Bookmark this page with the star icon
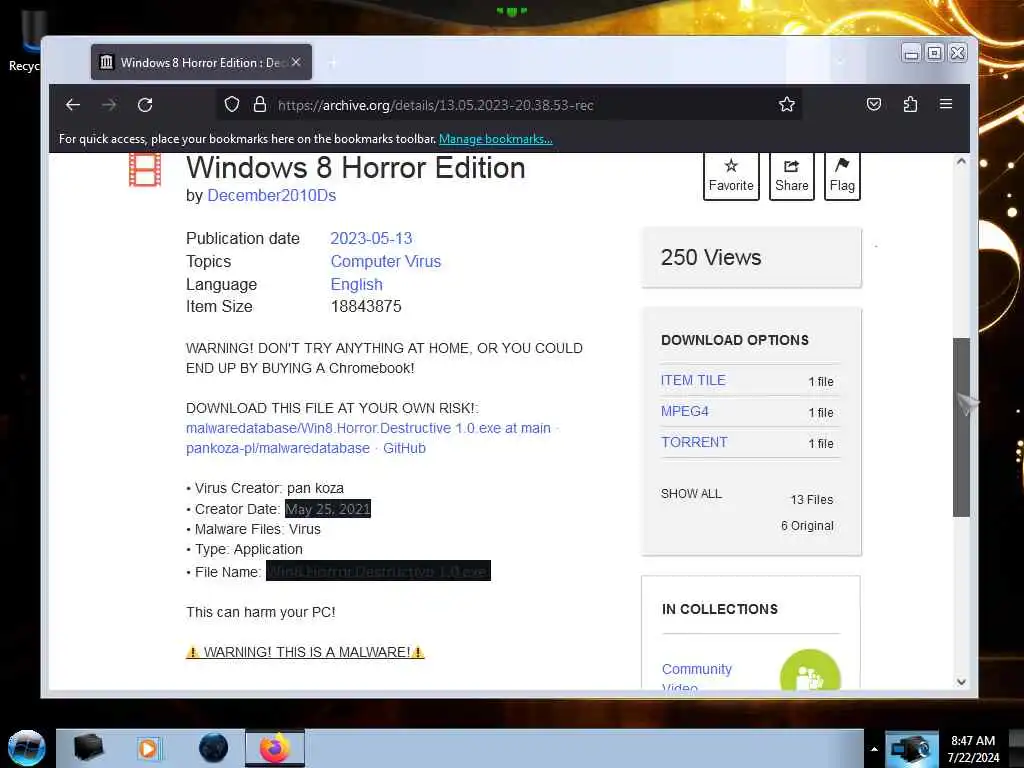This screenshot has height=768, width=1024. [x=787, y=104]
